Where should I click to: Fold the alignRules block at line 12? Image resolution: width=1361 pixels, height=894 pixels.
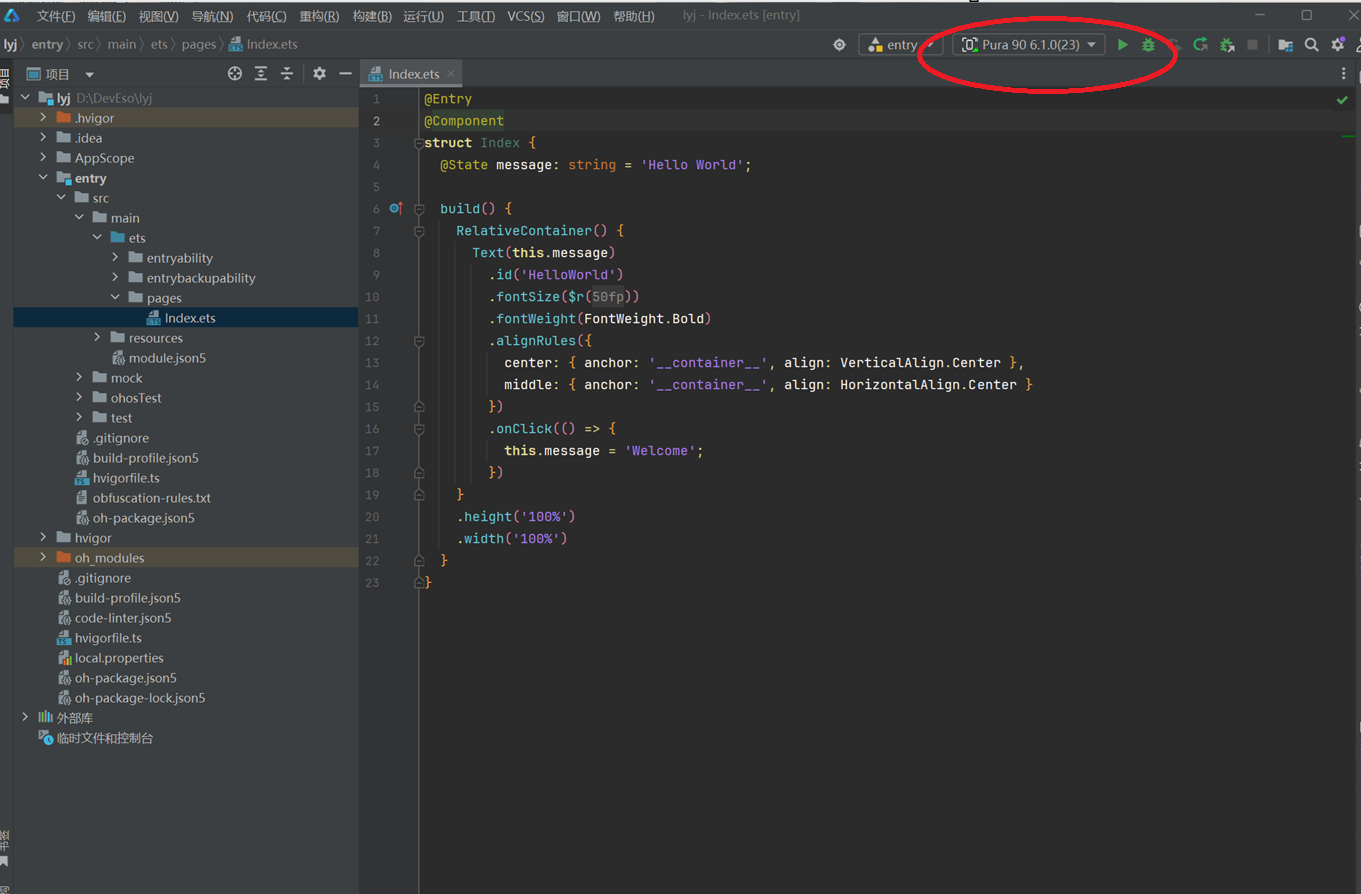pyautogui.click(x=419, y=341)
